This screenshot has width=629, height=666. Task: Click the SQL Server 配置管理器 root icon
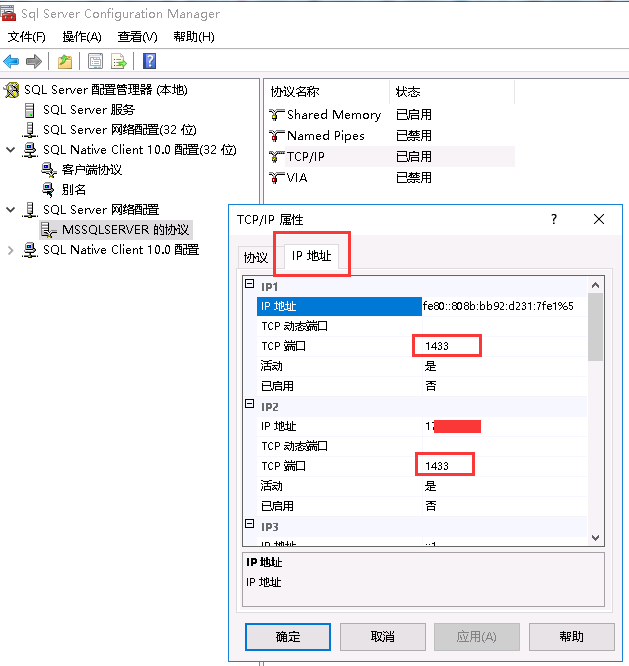12,90
